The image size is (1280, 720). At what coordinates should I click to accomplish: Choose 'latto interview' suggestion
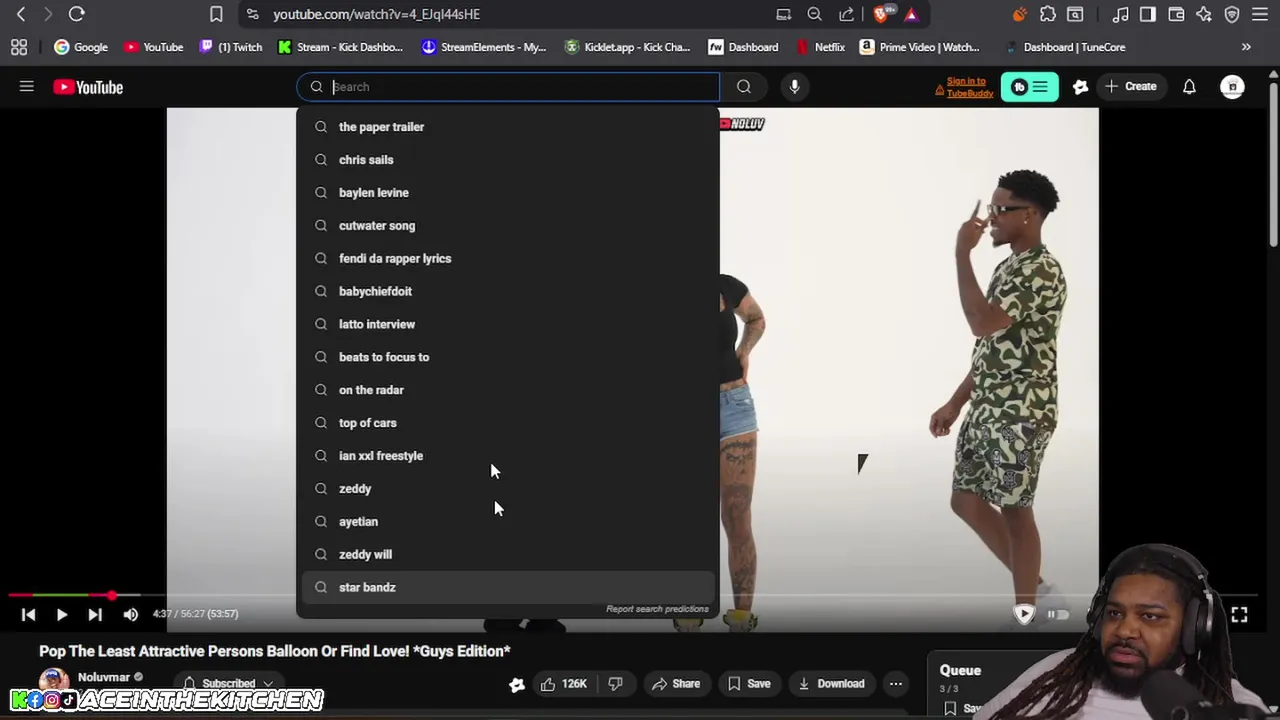(508, 324)
